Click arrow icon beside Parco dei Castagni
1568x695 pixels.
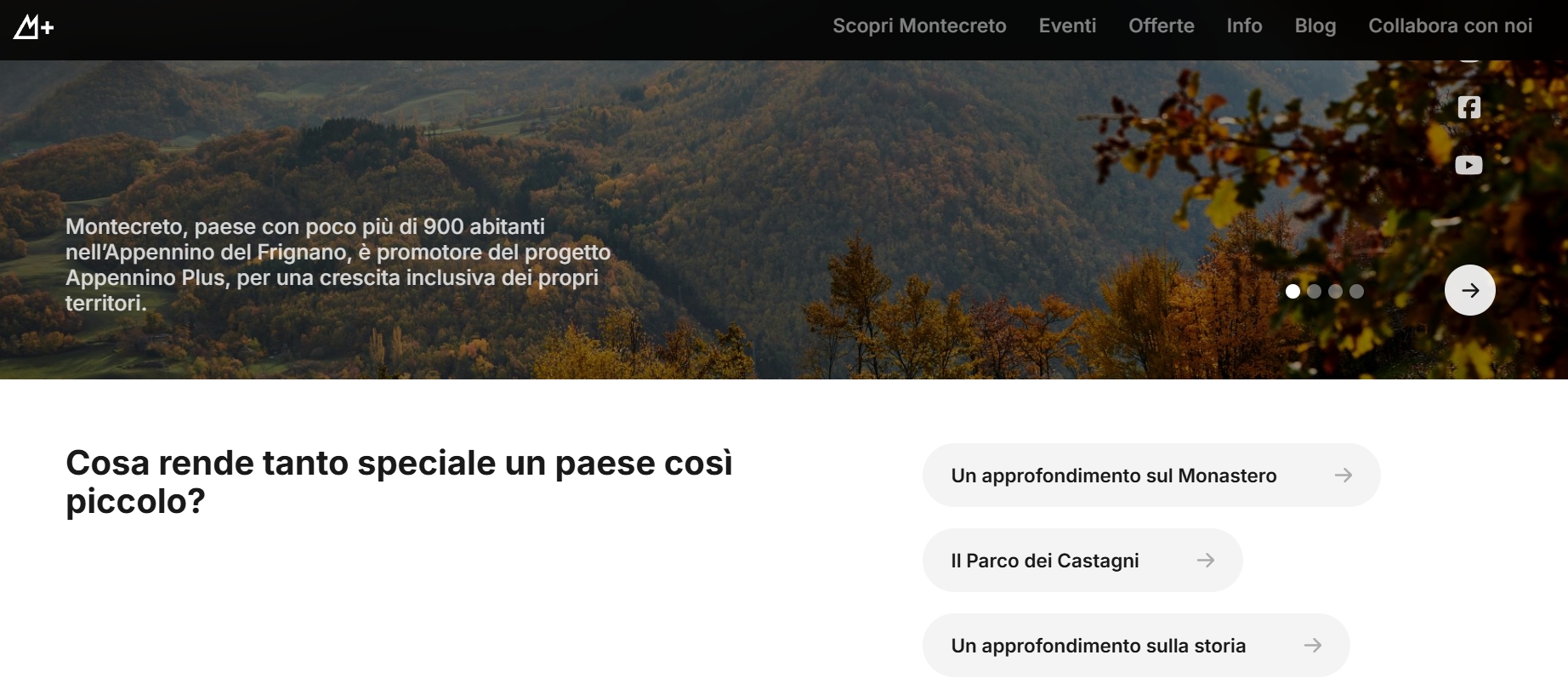click(x=1206, y=561)
